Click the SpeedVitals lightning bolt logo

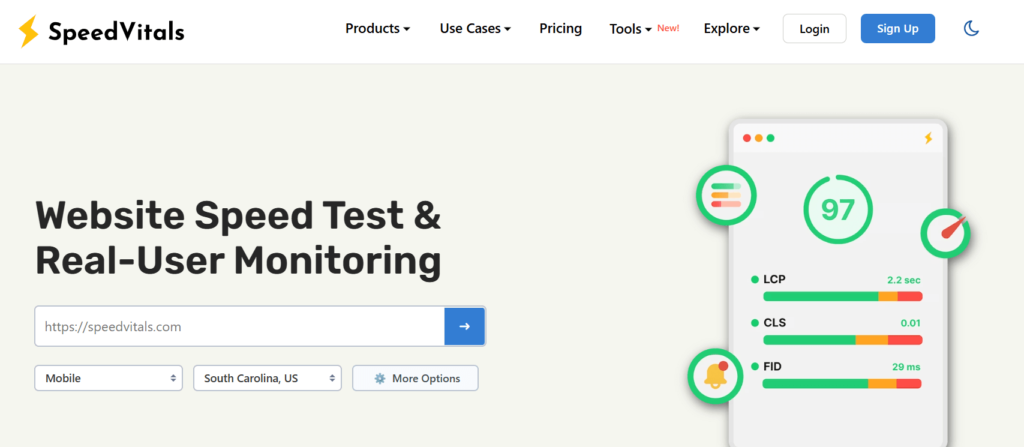pyautogui.click(x=28, y=31)
